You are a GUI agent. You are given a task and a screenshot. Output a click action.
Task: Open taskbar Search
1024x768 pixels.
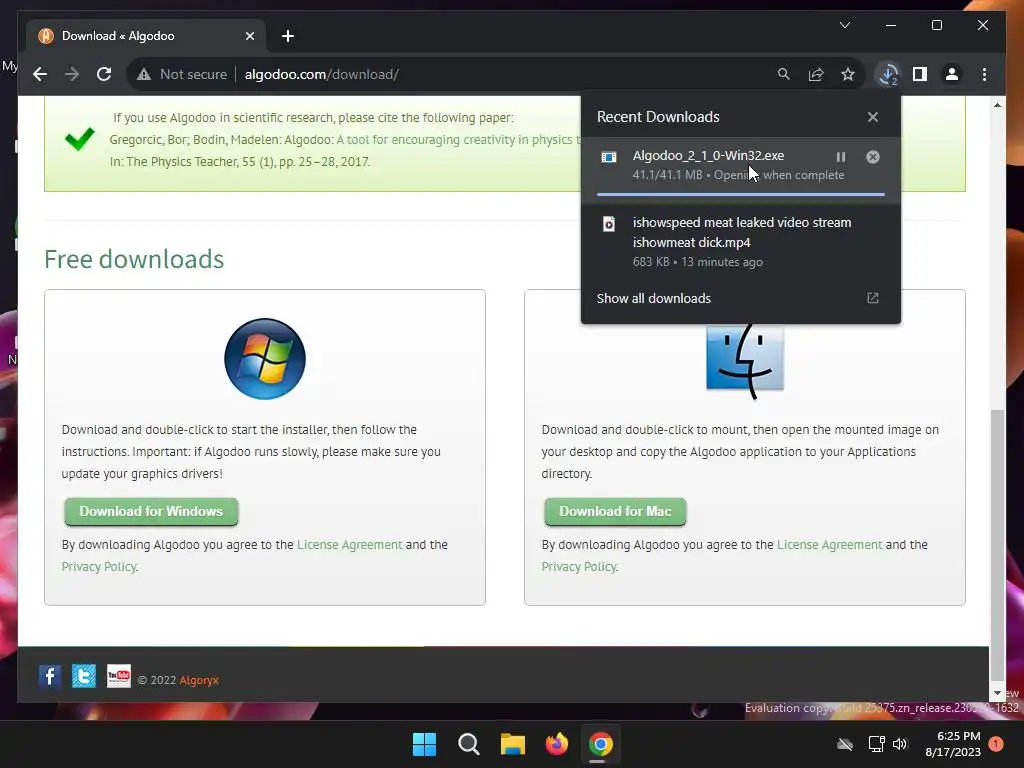(468, 744)
